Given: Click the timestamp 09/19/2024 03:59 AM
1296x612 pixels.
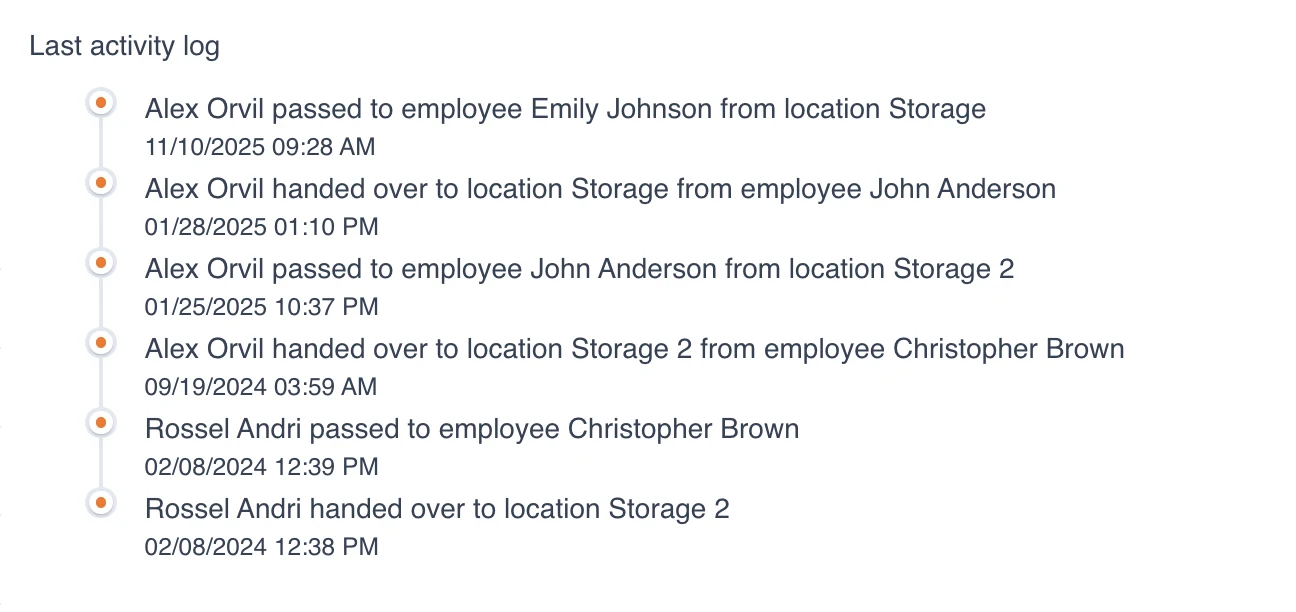Looking at the screenshot, I should [261, 387].
